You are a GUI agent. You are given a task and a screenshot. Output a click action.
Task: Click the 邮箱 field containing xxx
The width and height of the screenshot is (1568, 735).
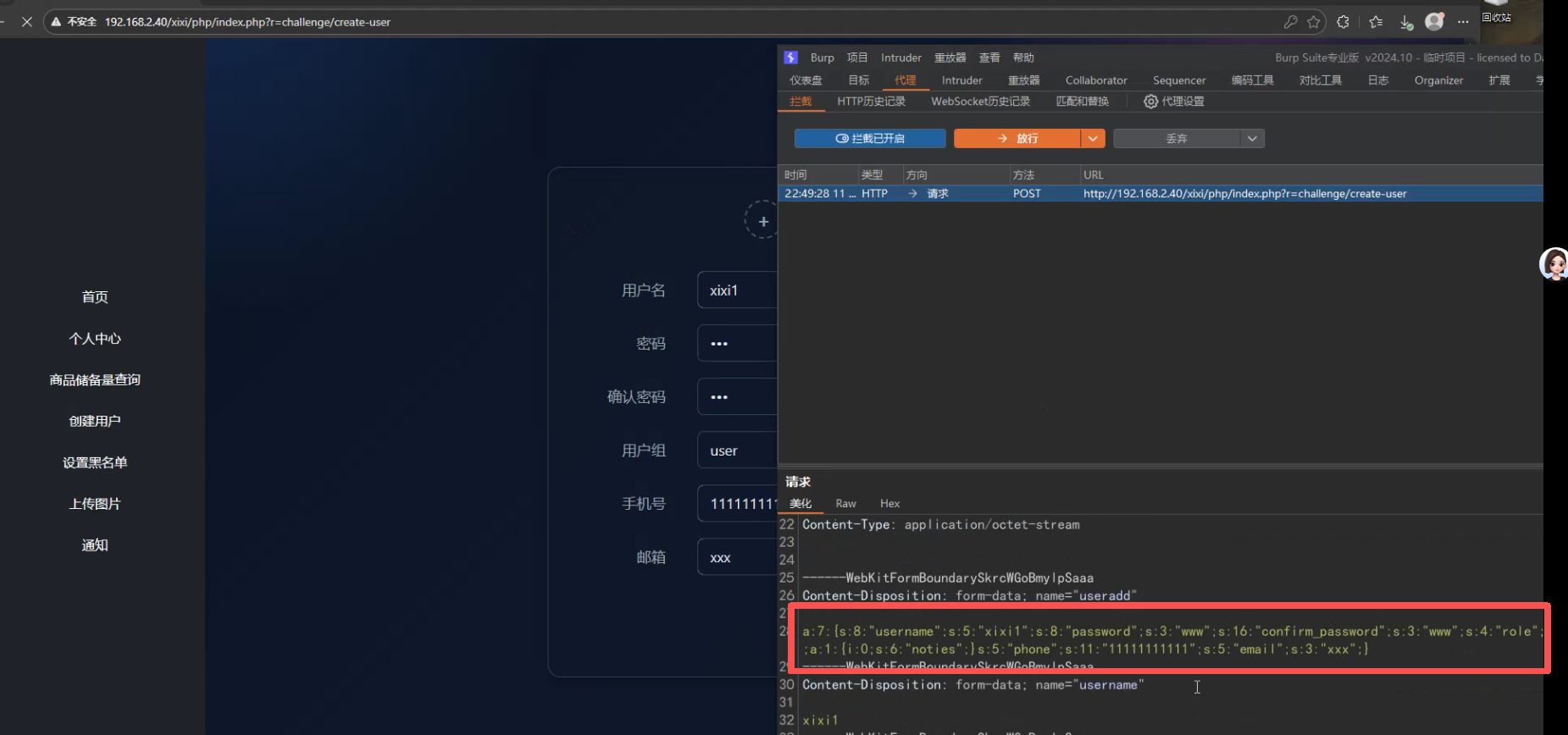[x=737, y=557]
